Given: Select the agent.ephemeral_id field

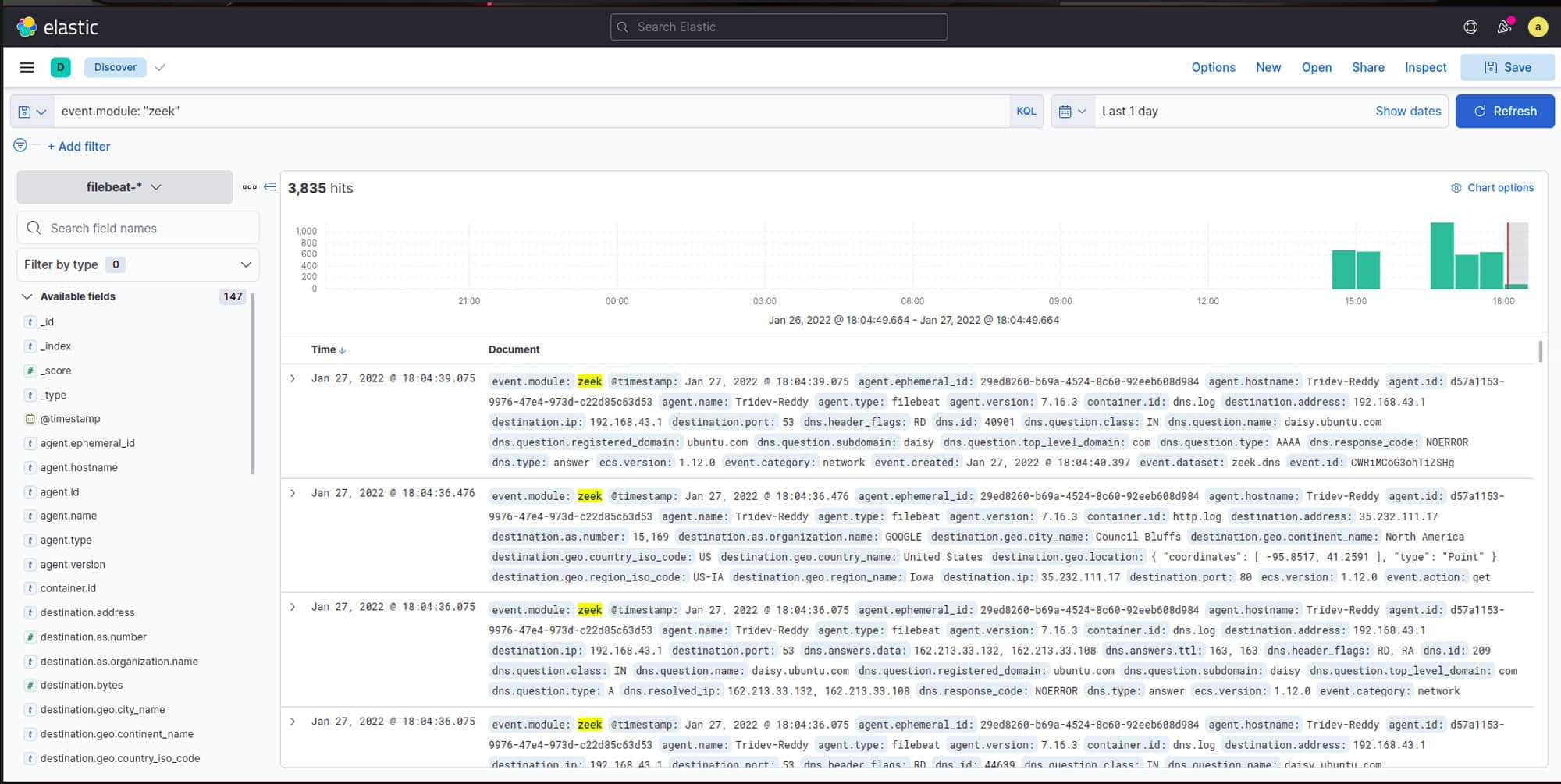Looking at the screenshot, I should [87, 443].
